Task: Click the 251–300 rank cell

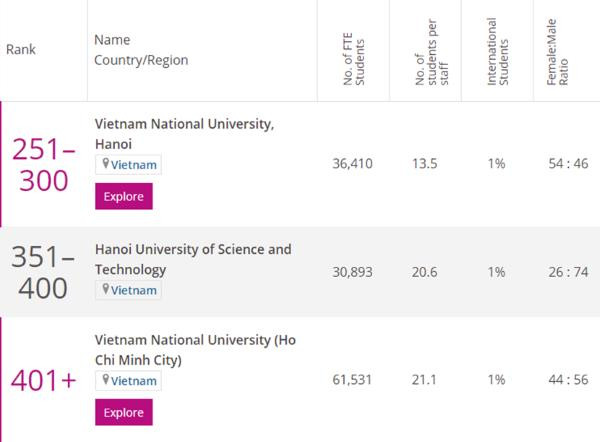Action: tap(43, 164)
